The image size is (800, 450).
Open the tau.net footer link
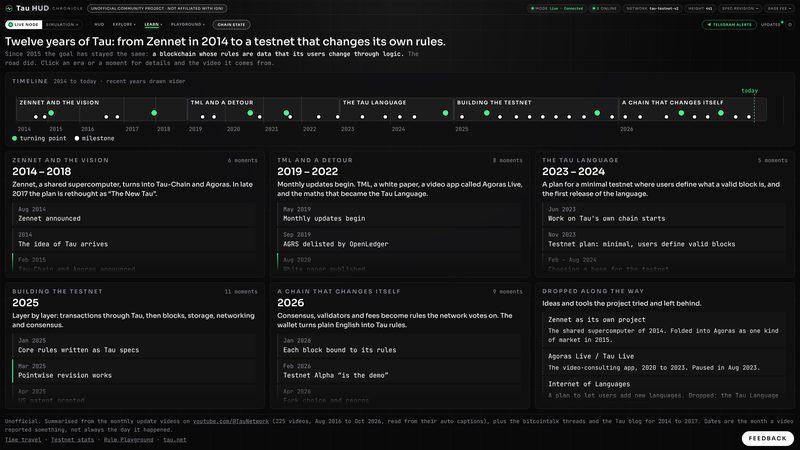(174, 439)
